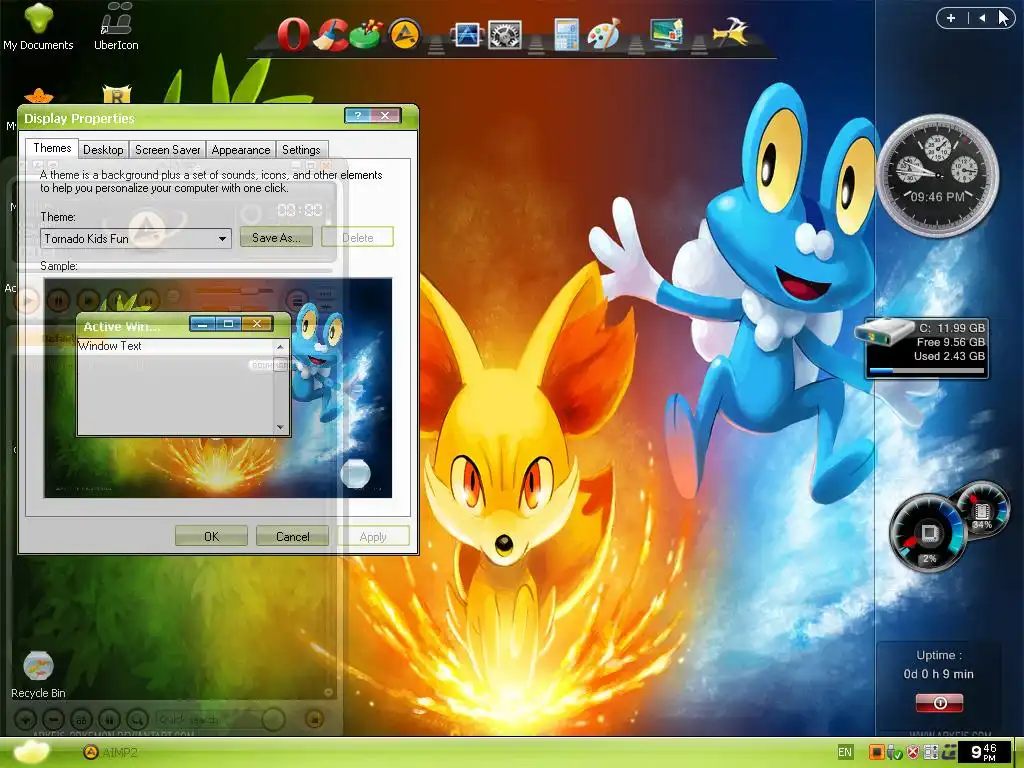Click the Apply button

(373, 536)
